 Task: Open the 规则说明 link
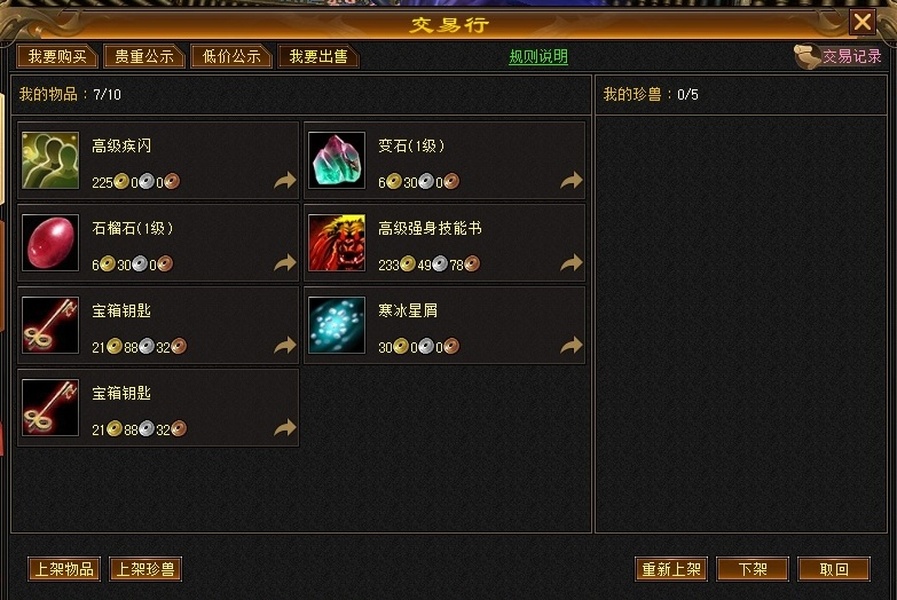[538, 57]
